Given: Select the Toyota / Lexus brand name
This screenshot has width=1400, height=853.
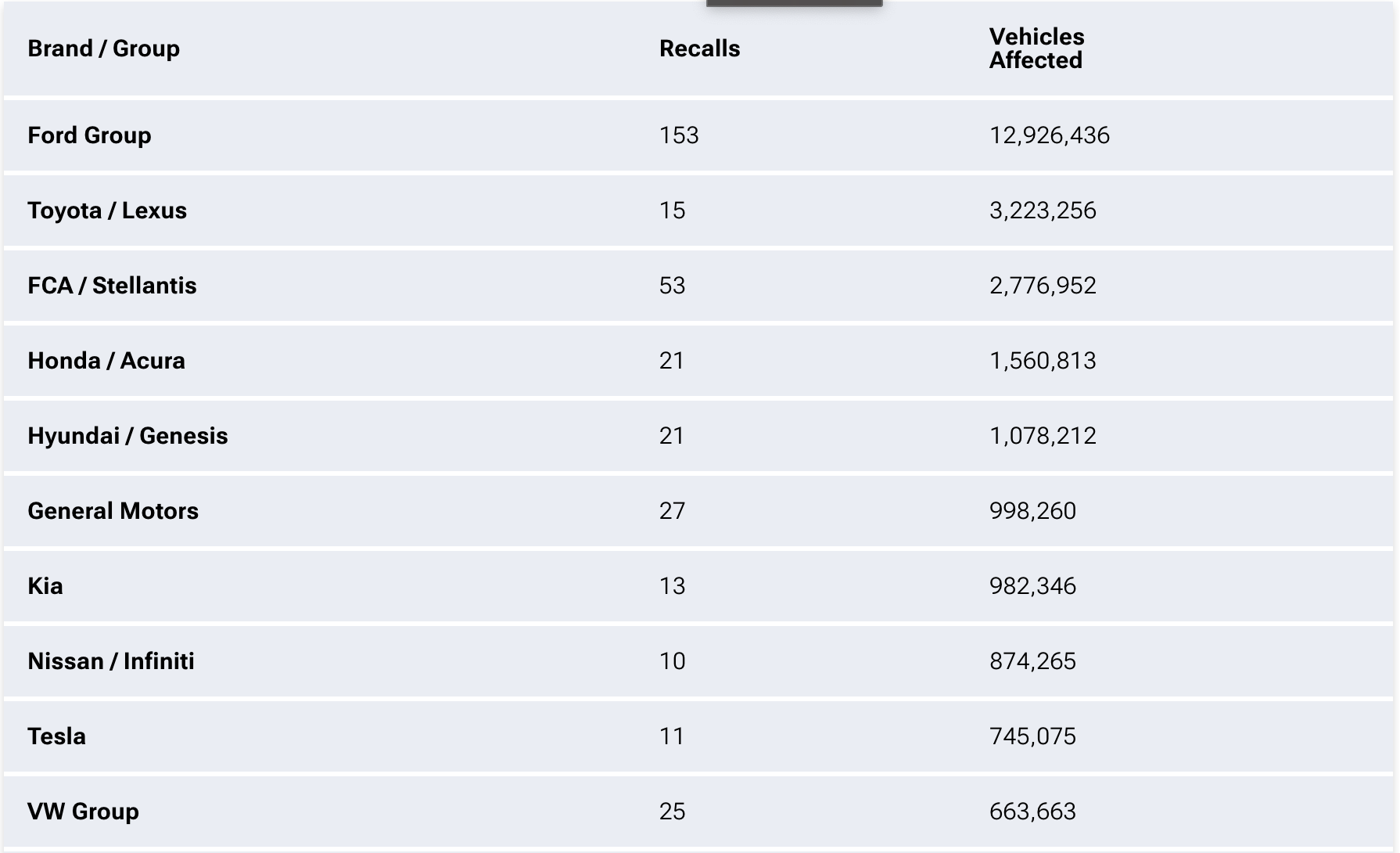Looking at the screenshot, I should [x=107, y=211].
